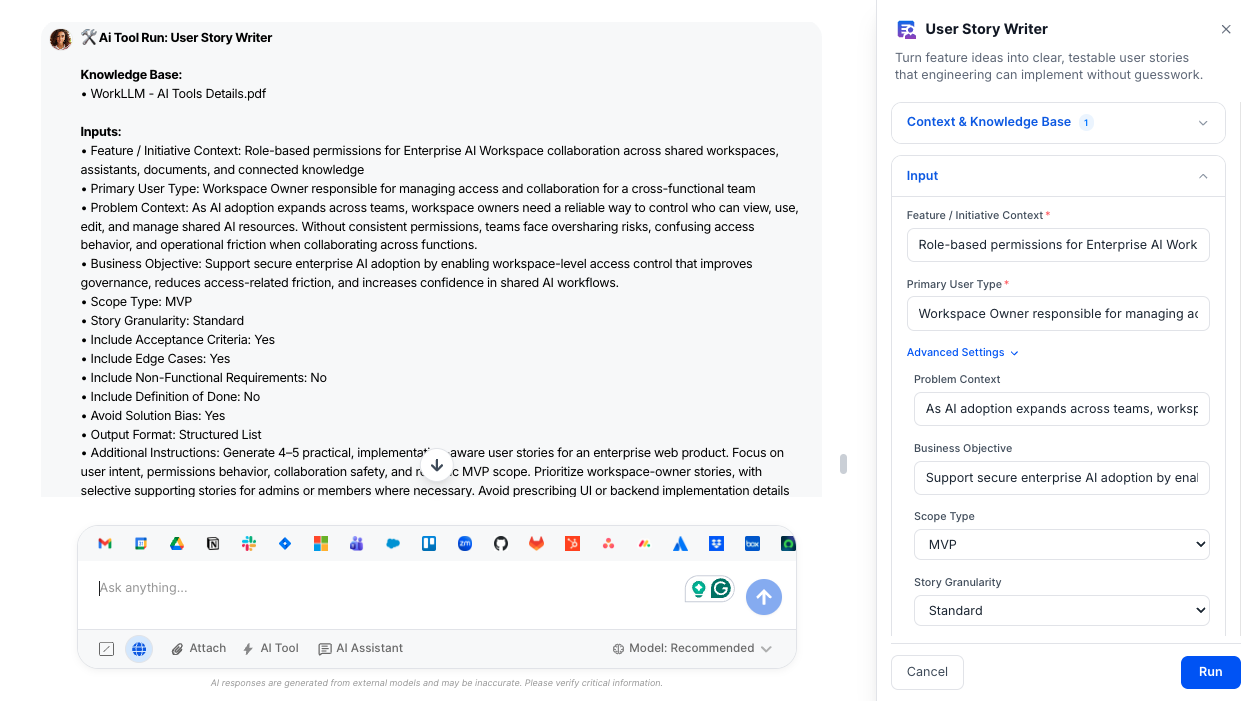The image size is (1248, 701).
Task: Click the scroll-down arrow over the conversation
Action: (437, 465)
